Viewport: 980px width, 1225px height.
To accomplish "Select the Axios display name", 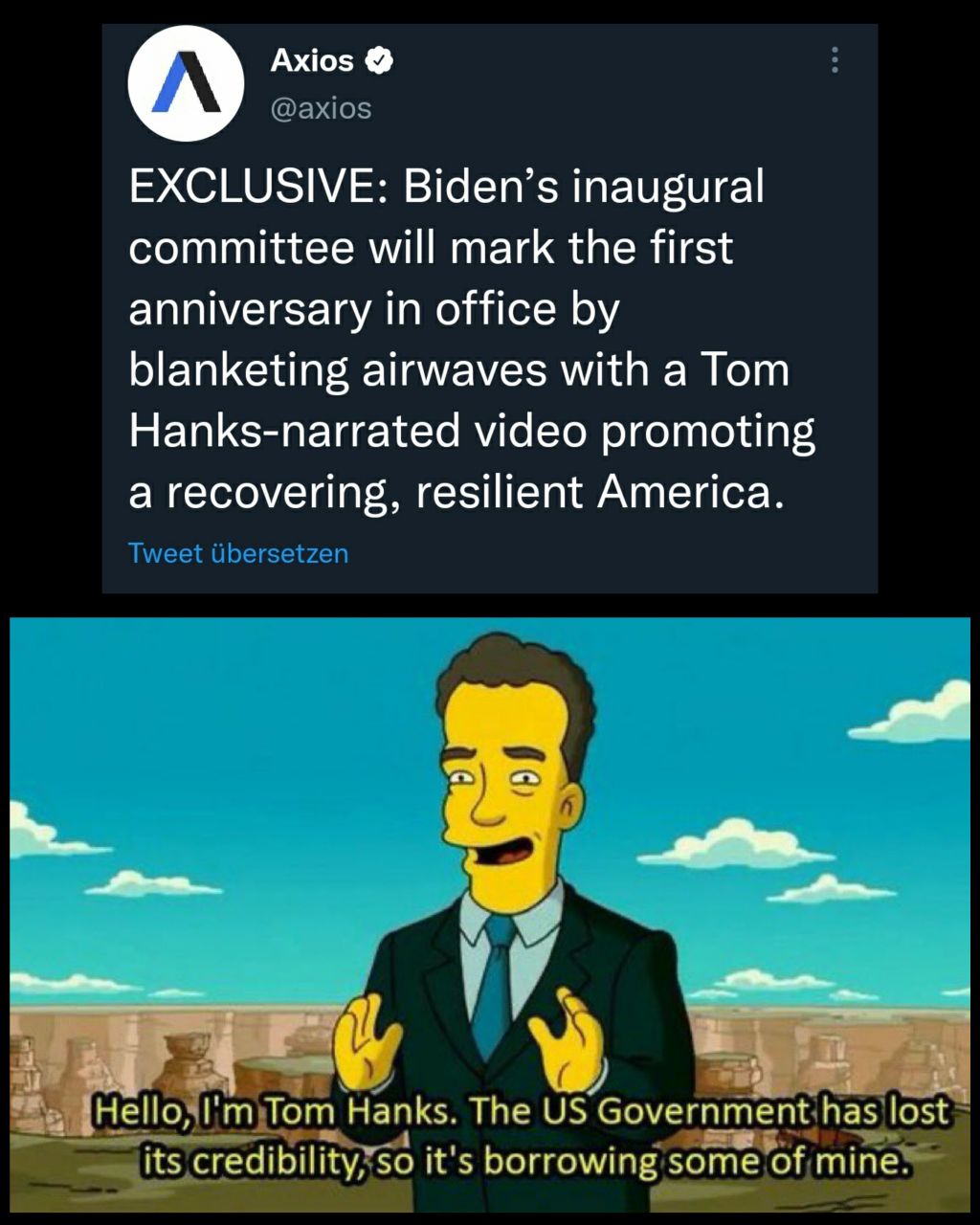I will click(312, 60).
